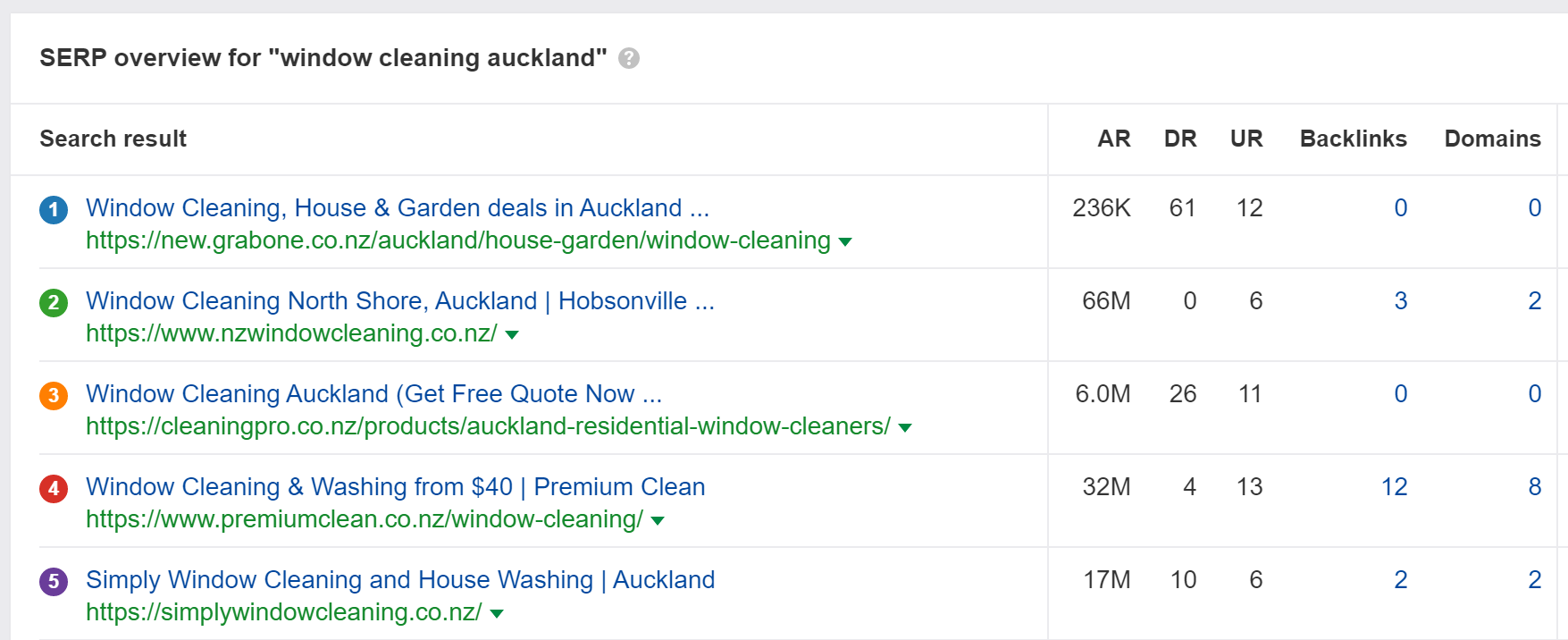Expand dropdown next to grabone.co.nz URL
Screen dimensions: 1568x640
(845, 242)
